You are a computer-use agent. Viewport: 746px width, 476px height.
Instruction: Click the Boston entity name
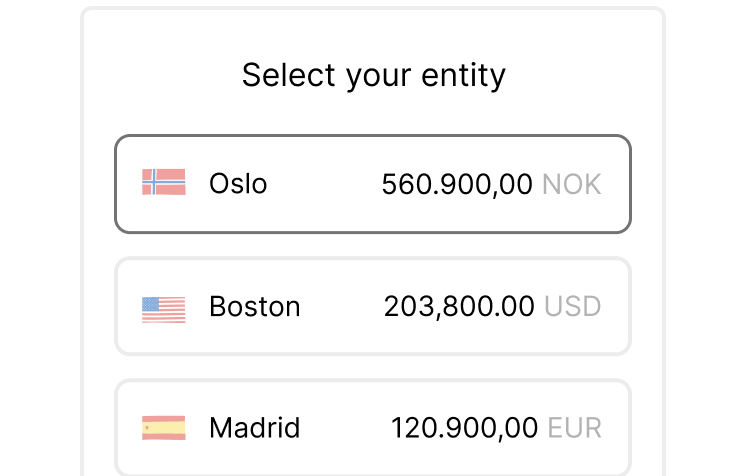coord(254,307)
